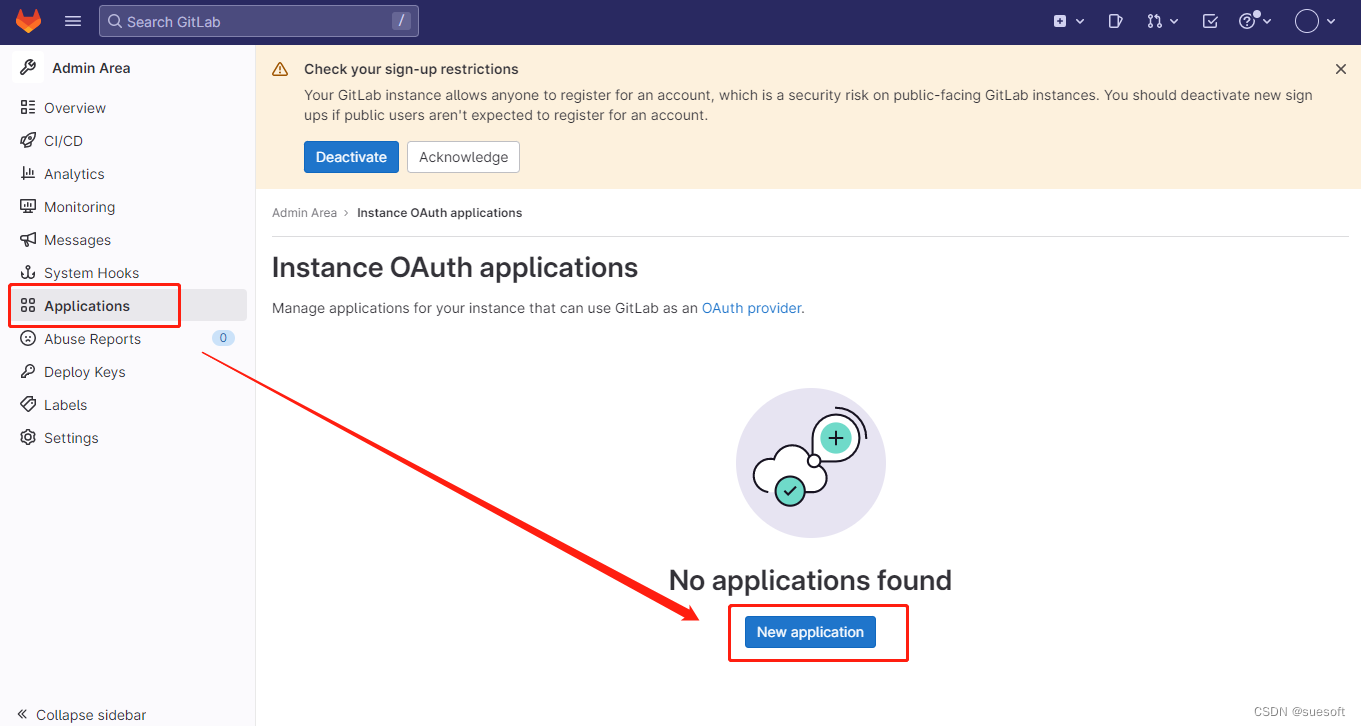Click Collapse sidebar text
Viewport: 1361px width, 726px height.
click(91, 715)
